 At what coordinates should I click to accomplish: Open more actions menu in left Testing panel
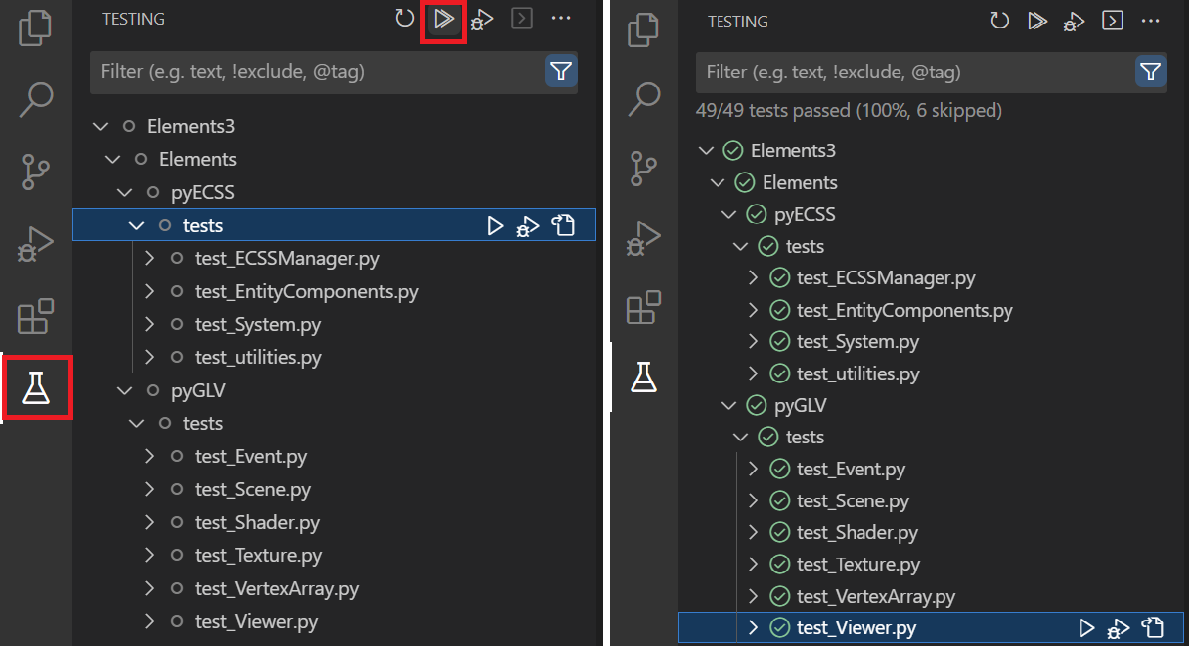pyautogui.click(x=561, y=18)
